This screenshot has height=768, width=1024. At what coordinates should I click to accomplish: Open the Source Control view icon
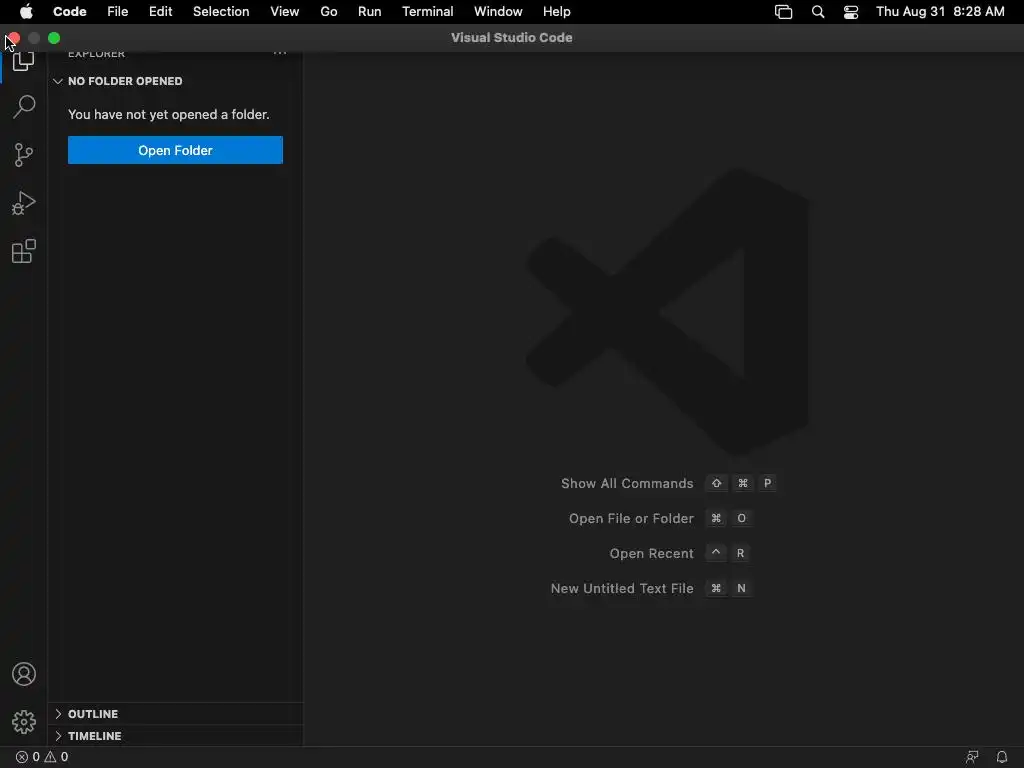click(24, 155)
